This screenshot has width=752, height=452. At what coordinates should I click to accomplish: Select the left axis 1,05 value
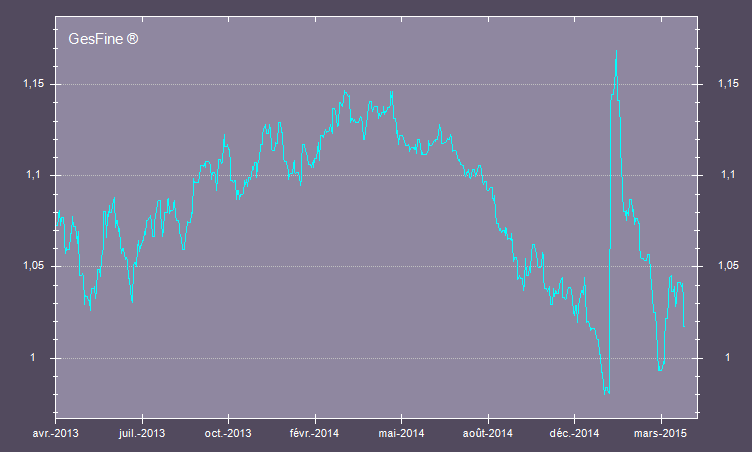pos(34,267)
